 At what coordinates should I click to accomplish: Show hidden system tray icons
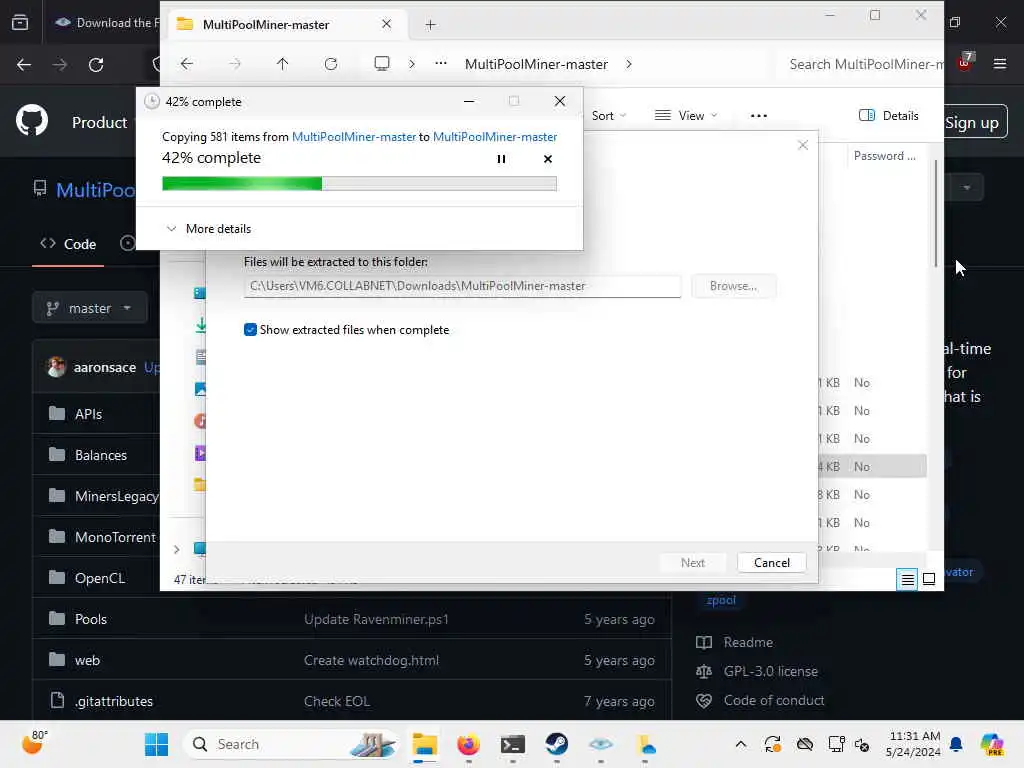[x=741, y=744]
